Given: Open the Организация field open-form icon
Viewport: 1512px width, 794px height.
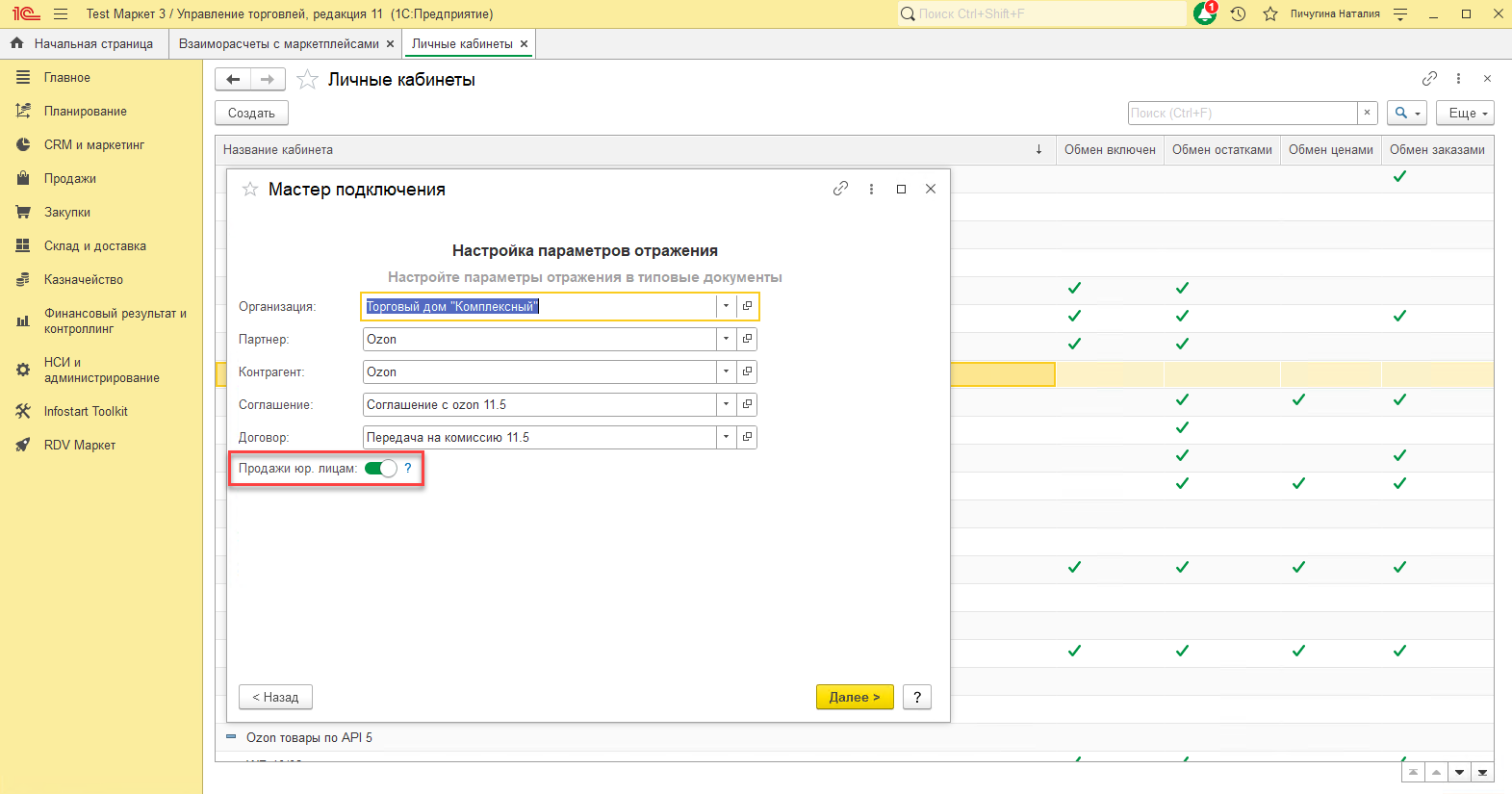Looking at the screenshot, I should point(747,306).
